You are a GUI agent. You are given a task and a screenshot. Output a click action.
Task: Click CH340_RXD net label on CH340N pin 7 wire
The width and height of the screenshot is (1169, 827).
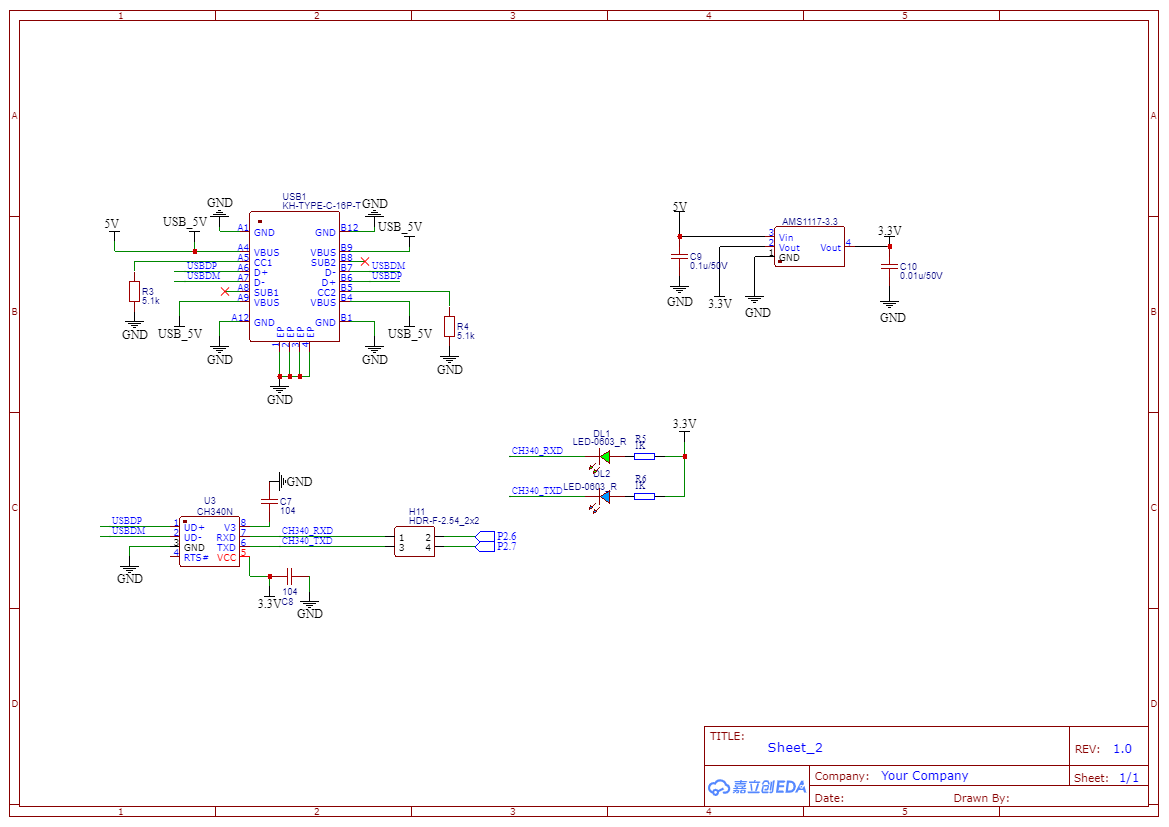click(307, 531)
